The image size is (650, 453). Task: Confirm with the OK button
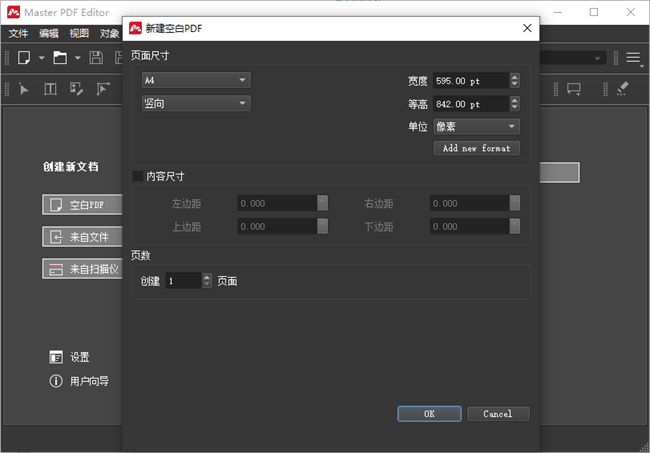coord(429,414)
